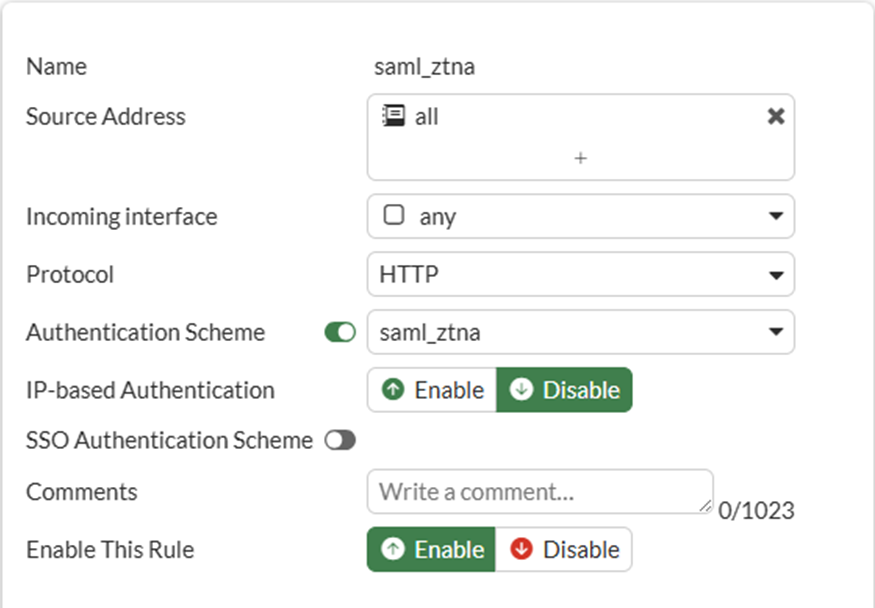Toggle off the Authentication Scheme switch
This screenshot has width=875, height=608.
pyautogui.click(x=340, y=332)
